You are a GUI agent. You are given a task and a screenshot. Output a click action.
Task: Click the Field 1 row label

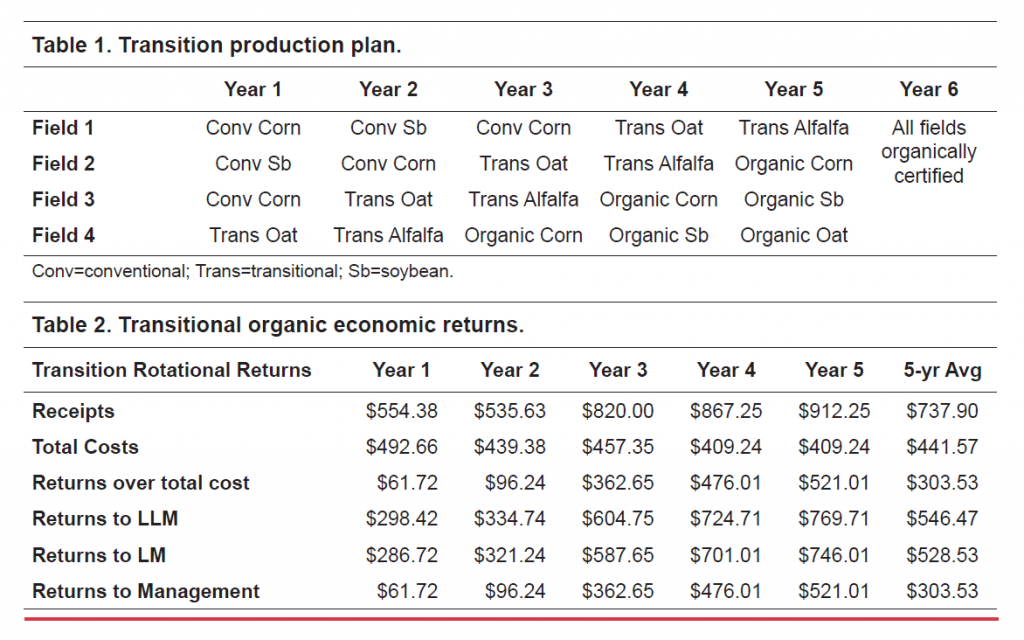(63, 128)
